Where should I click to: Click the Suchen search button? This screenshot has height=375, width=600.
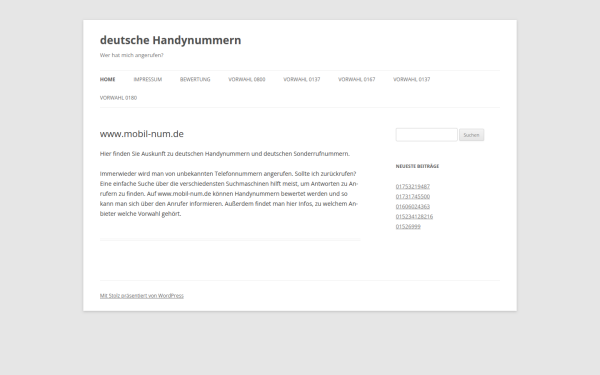[x=471, y=135]
